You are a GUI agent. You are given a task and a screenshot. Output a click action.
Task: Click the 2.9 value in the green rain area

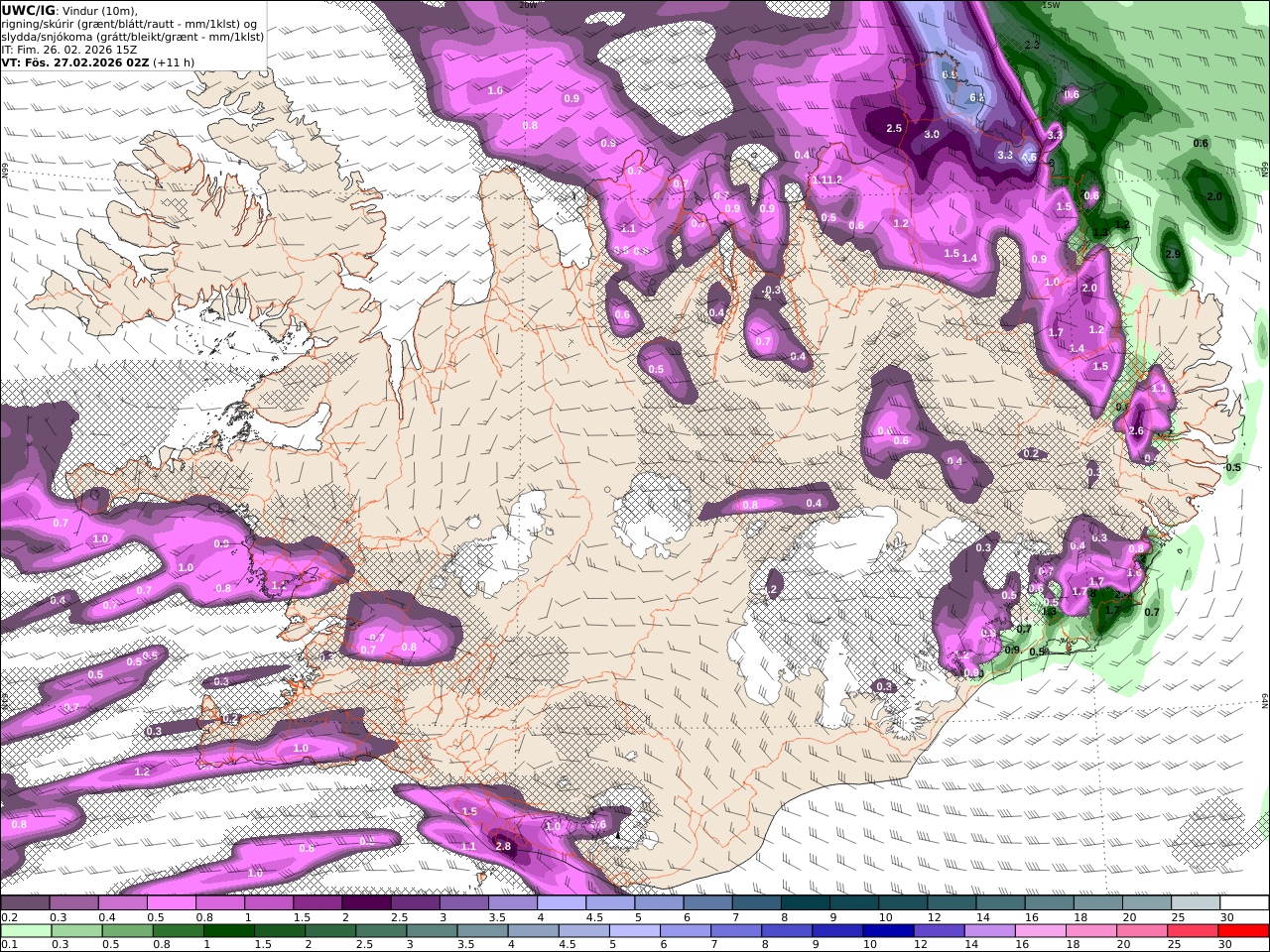1173,255
